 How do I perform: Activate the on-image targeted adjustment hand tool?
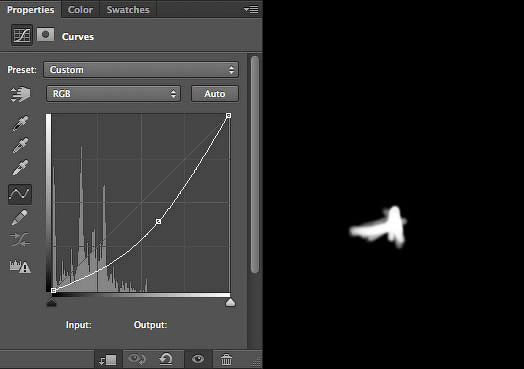(20, 95)
